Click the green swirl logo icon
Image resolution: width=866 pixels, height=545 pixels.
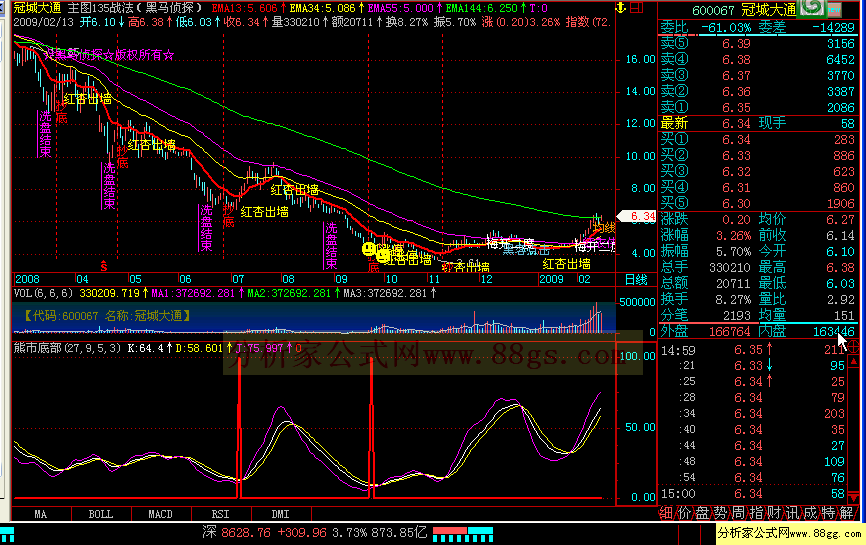pos(811,7)
